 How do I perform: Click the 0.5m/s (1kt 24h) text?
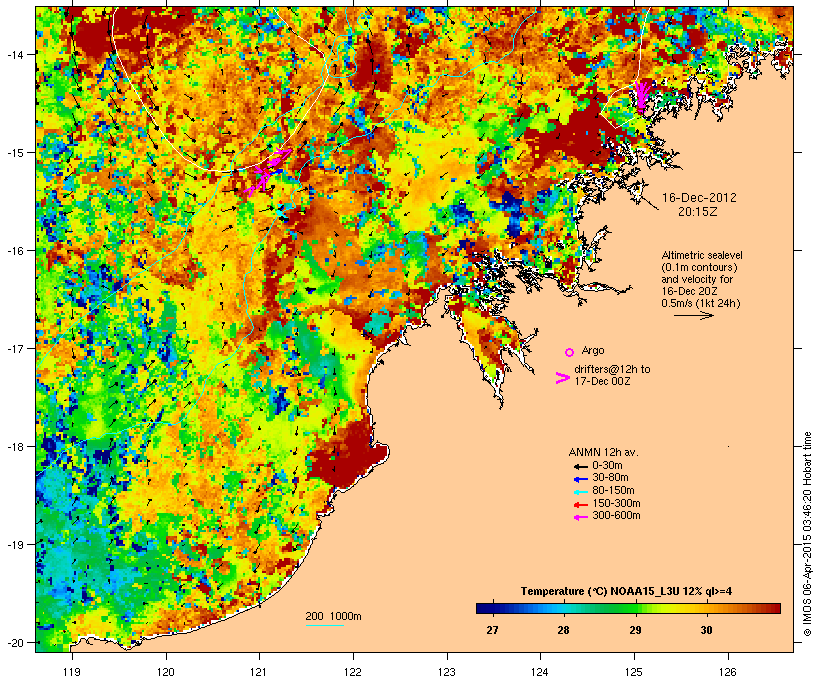coord(701,303)
